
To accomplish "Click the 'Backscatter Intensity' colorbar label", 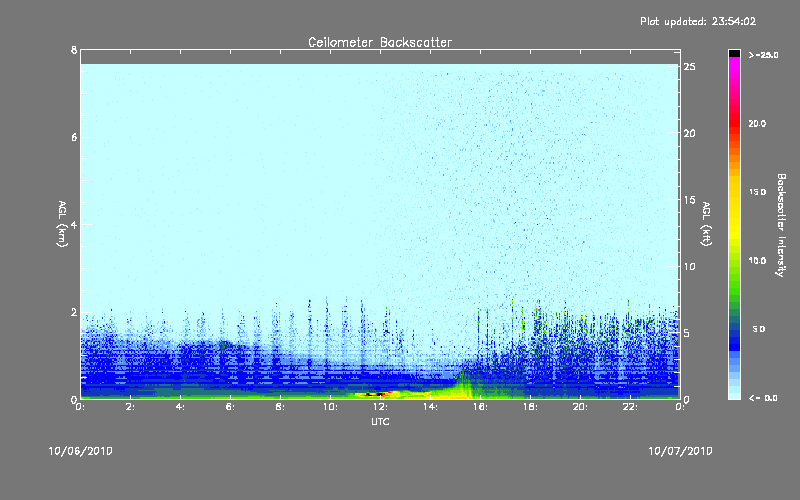I will click(781, 225).
